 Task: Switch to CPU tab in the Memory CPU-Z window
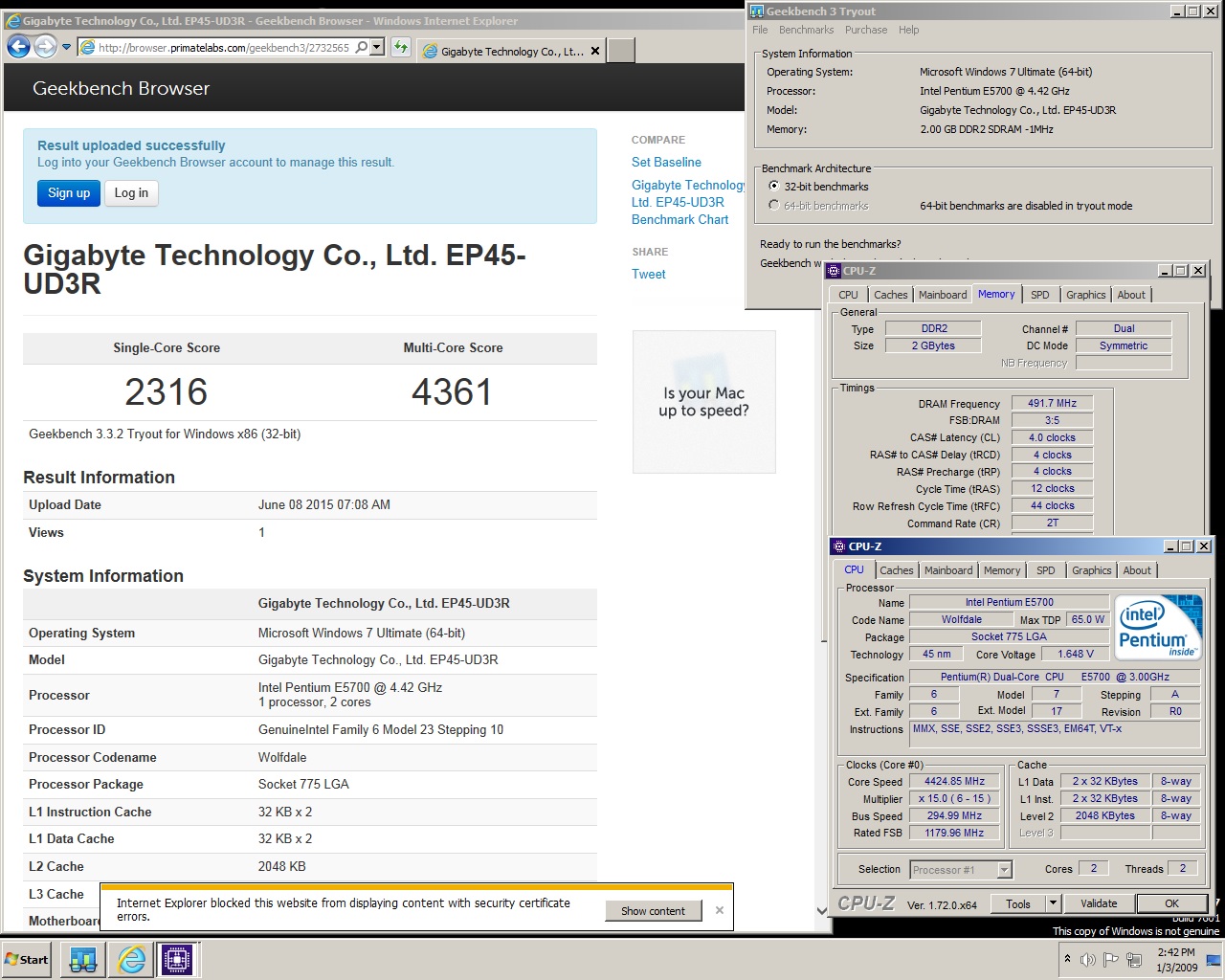click(848, 295)
